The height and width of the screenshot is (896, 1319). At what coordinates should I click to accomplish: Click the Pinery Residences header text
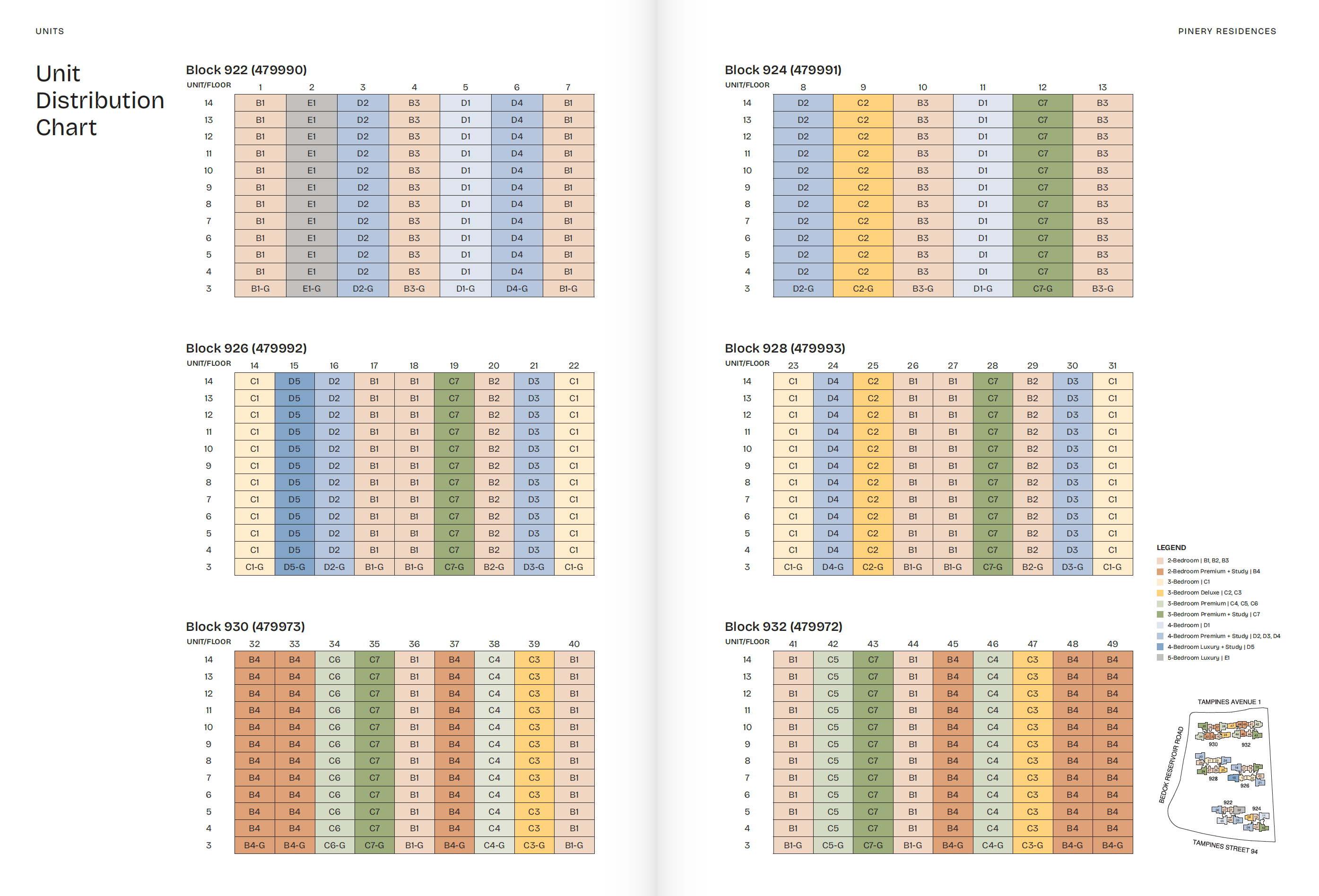(1226, 31)
